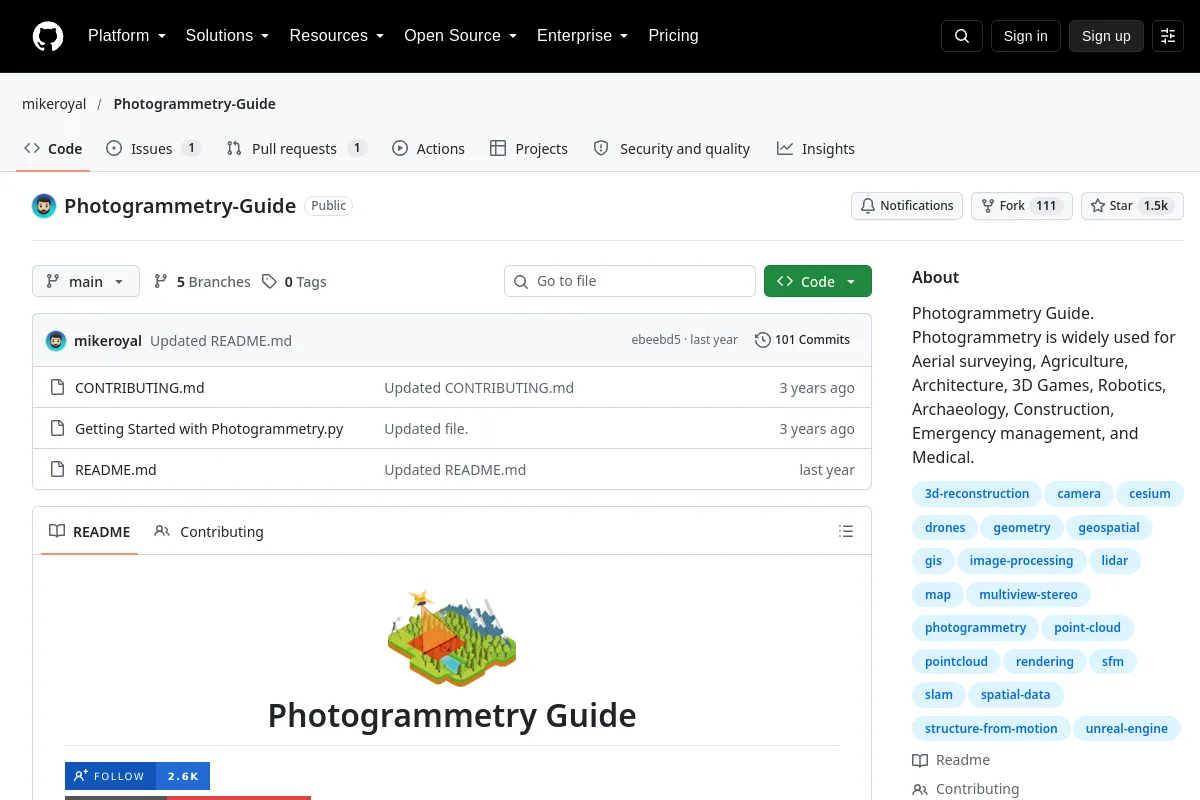The image size is (1200, 800).
Task: Open the CONTRIBUTING.md file
Action: point(140,388)
